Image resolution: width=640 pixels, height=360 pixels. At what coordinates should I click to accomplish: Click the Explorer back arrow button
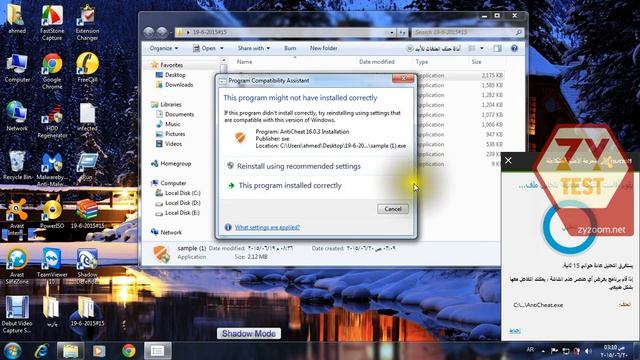click(149, 32)
